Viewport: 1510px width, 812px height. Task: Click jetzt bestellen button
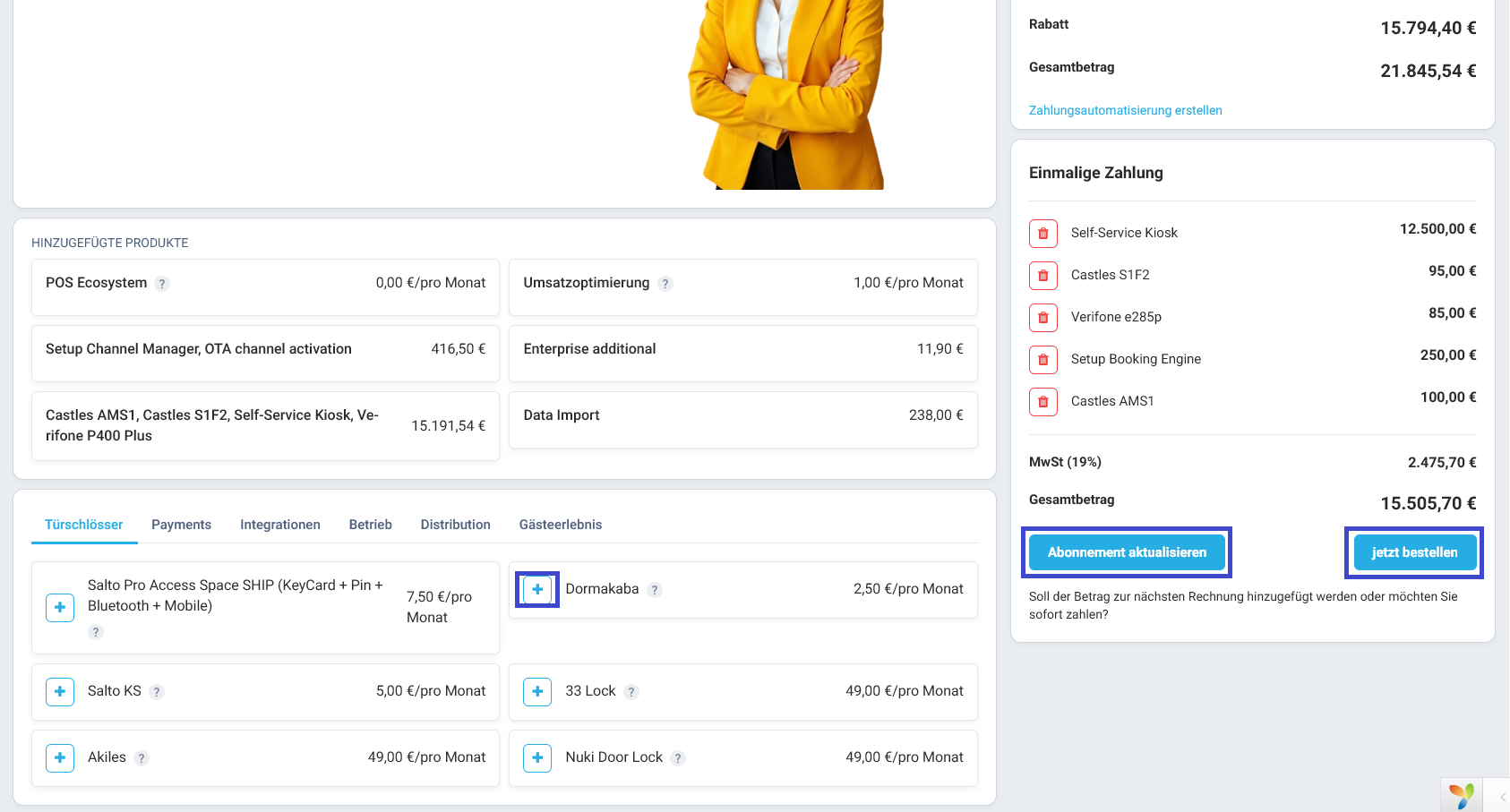(x=1414, y=552)
